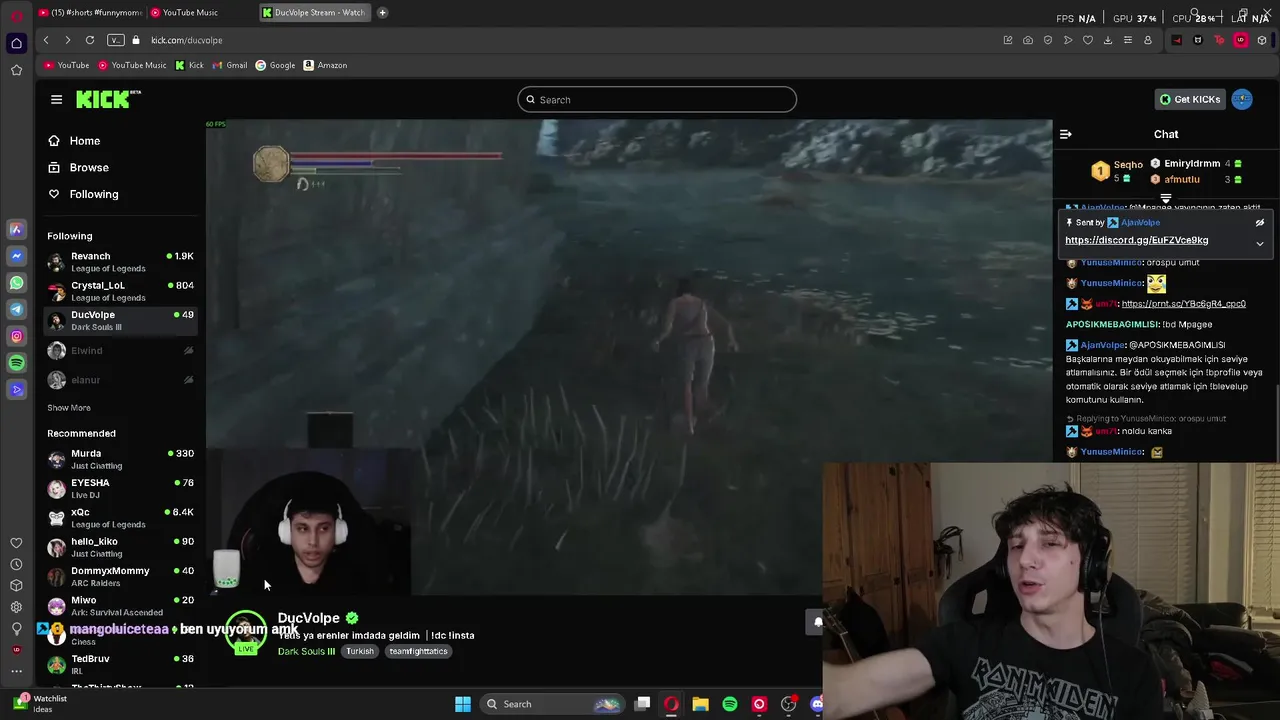Open Spotify from the taskbar
This screenshot has height=720, width=1280.
point(730,704)
